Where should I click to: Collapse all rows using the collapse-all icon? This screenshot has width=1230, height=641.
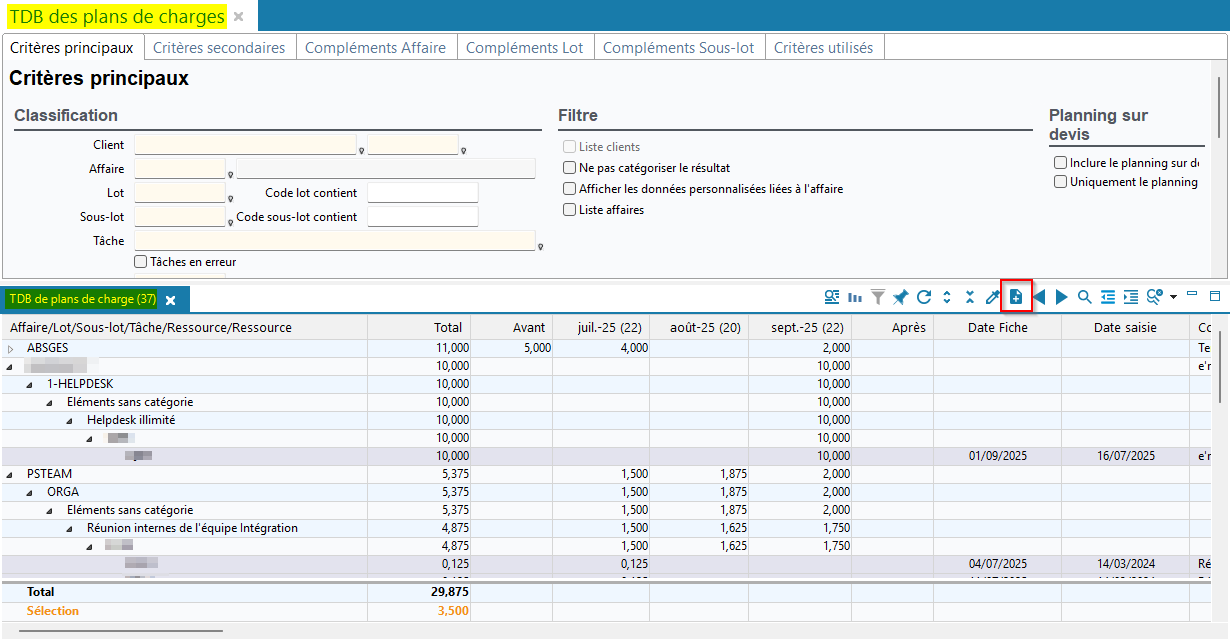(x=970, y=297)
